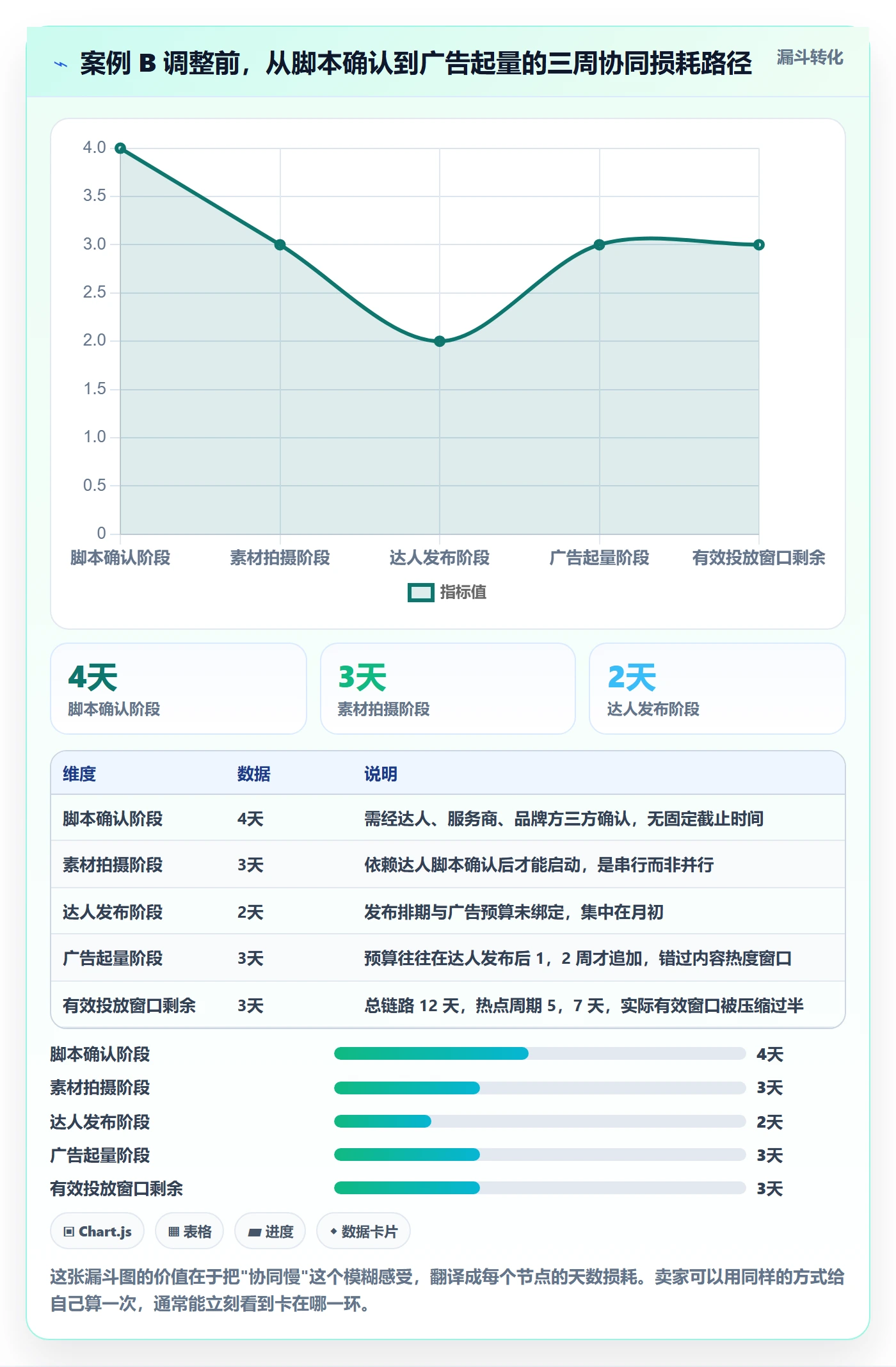Click the 4.0 y-axis label on the chart
Image resolution: width=896 pixels, height=1367 pixels.
[x=94, y=147]
